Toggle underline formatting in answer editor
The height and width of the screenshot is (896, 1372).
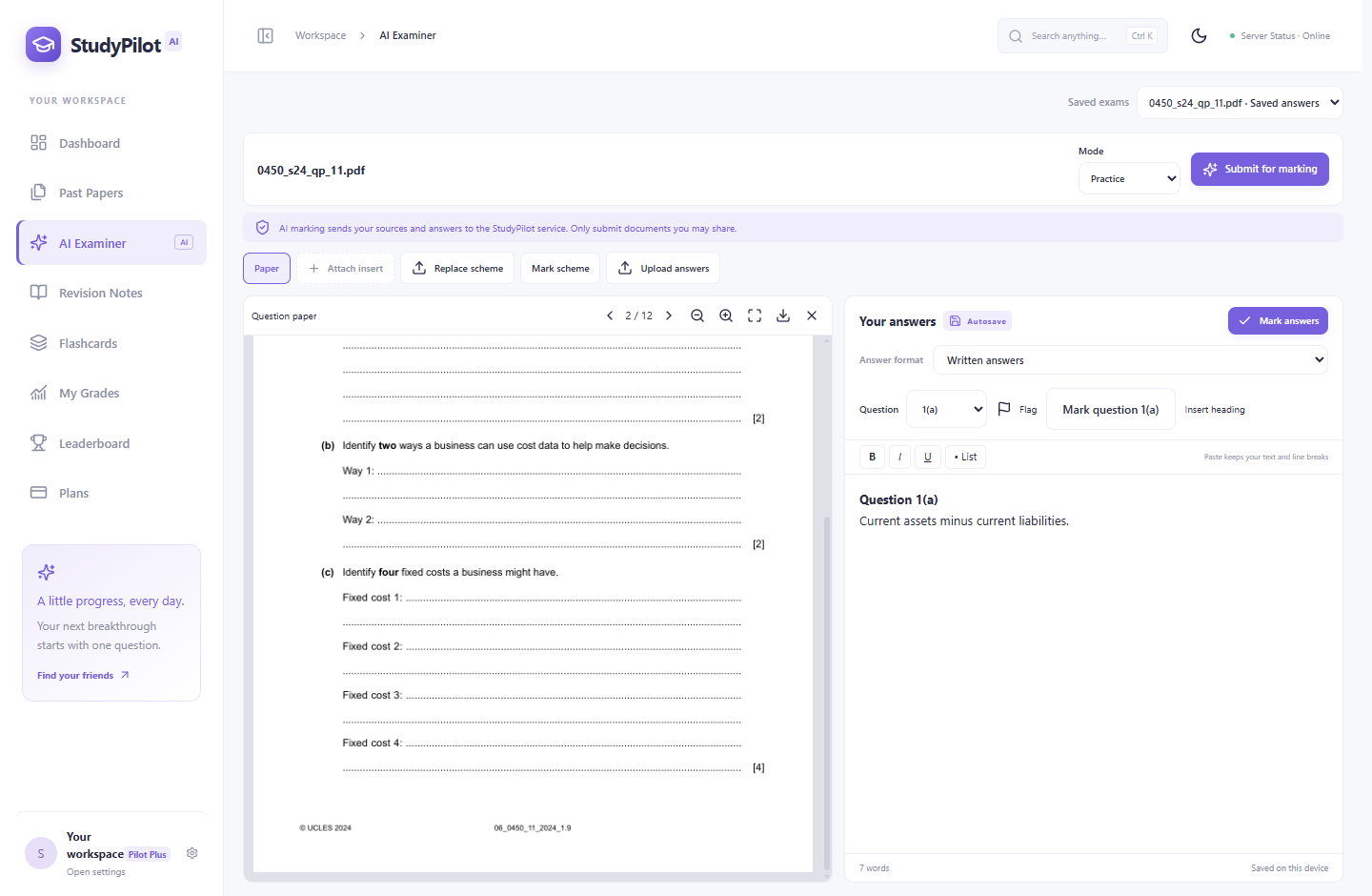(x=928, y=457)
